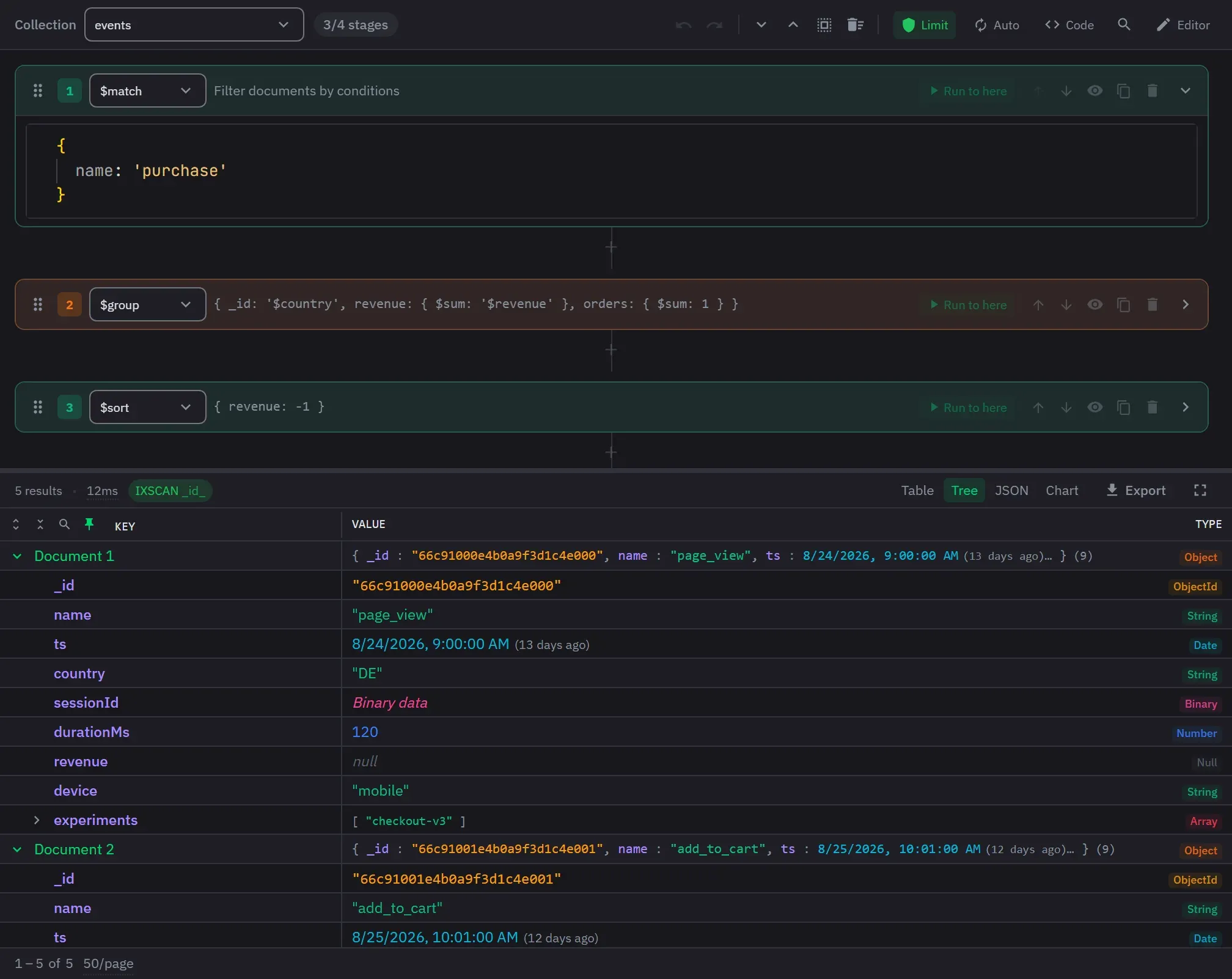The image size is (1232, 979).
Task: Delete the $sort stage
Action: 1152,408
